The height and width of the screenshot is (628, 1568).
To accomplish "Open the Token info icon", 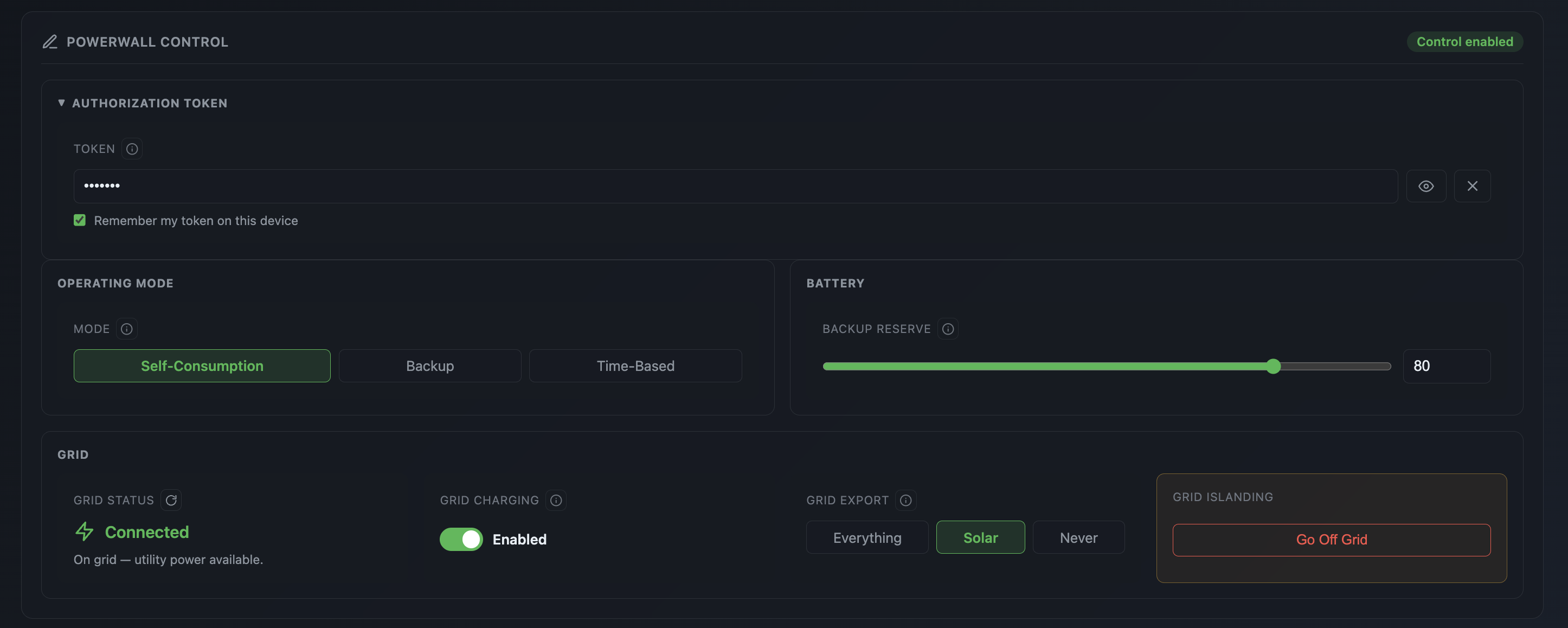I will (x=132, y=149).
